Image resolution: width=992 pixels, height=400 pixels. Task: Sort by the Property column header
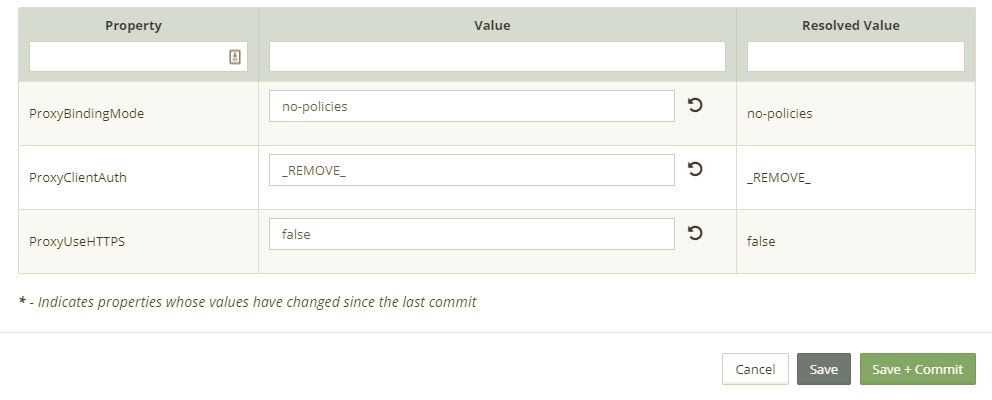pyautogui.click(x=133, y=25)
